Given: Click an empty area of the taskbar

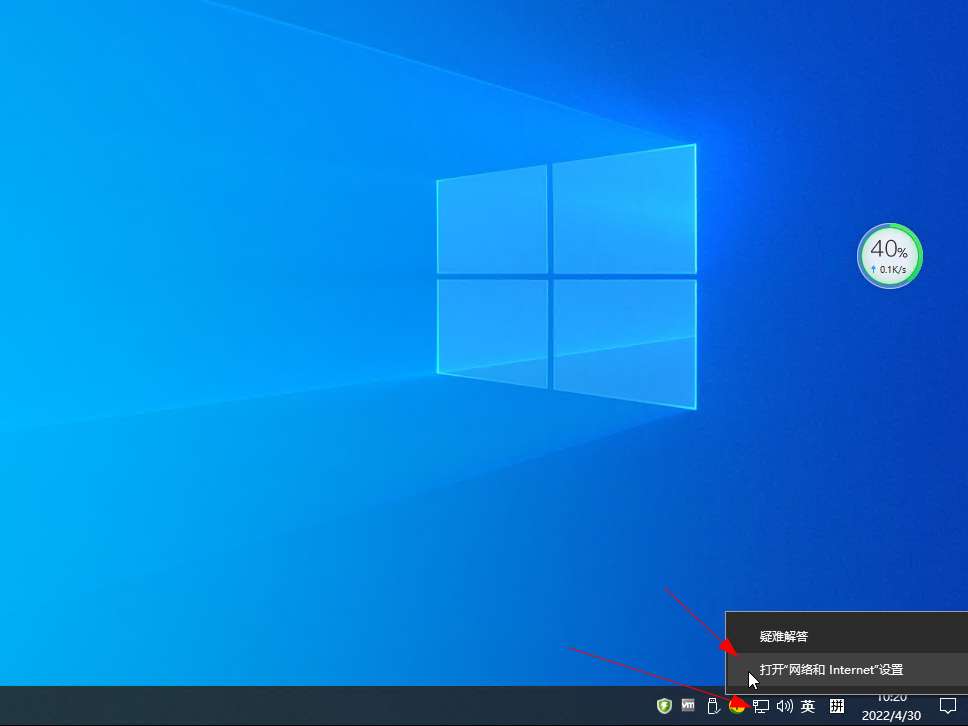Looking at the screenshot, I should point(300,706).
